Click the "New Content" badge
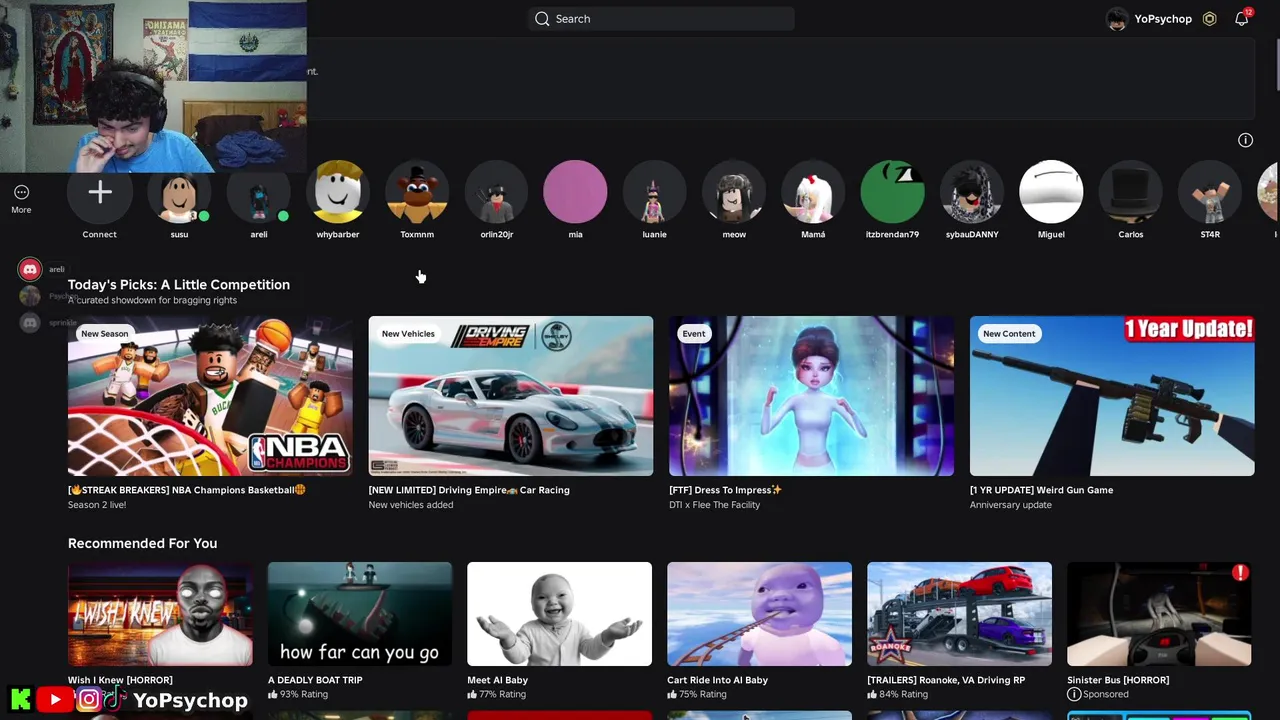This screenshot has height=720, width=1280. pyautogui.click(x=1009, y=334)
